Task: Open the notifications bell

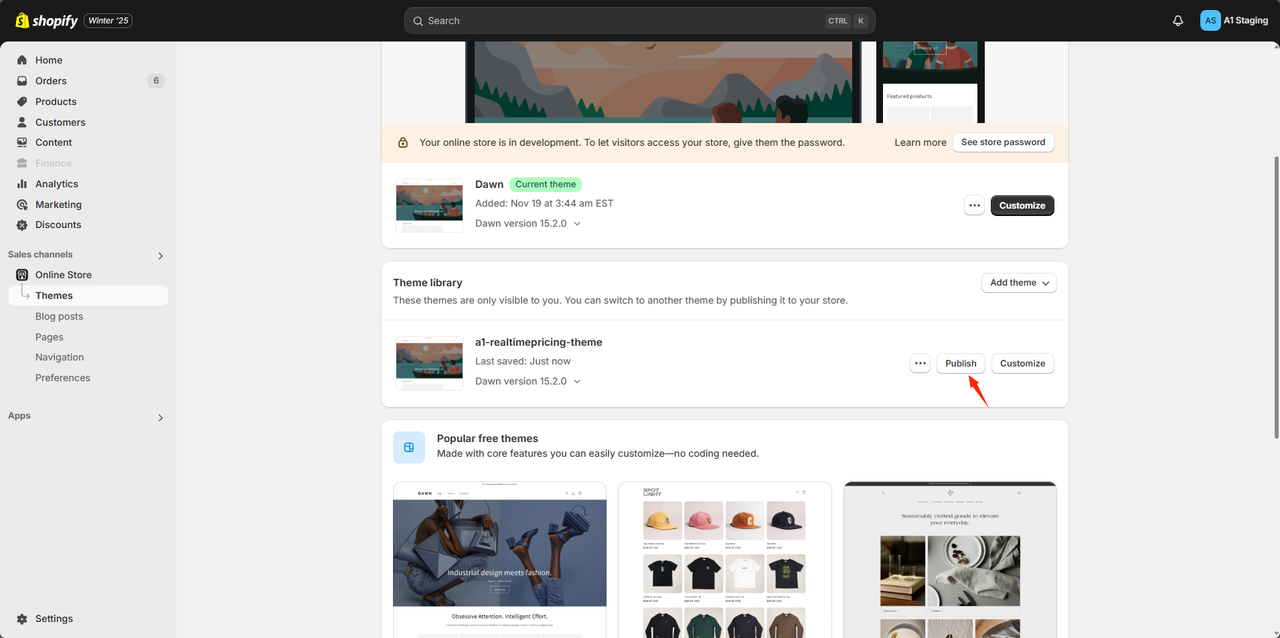Action: tap(1178, 20)
